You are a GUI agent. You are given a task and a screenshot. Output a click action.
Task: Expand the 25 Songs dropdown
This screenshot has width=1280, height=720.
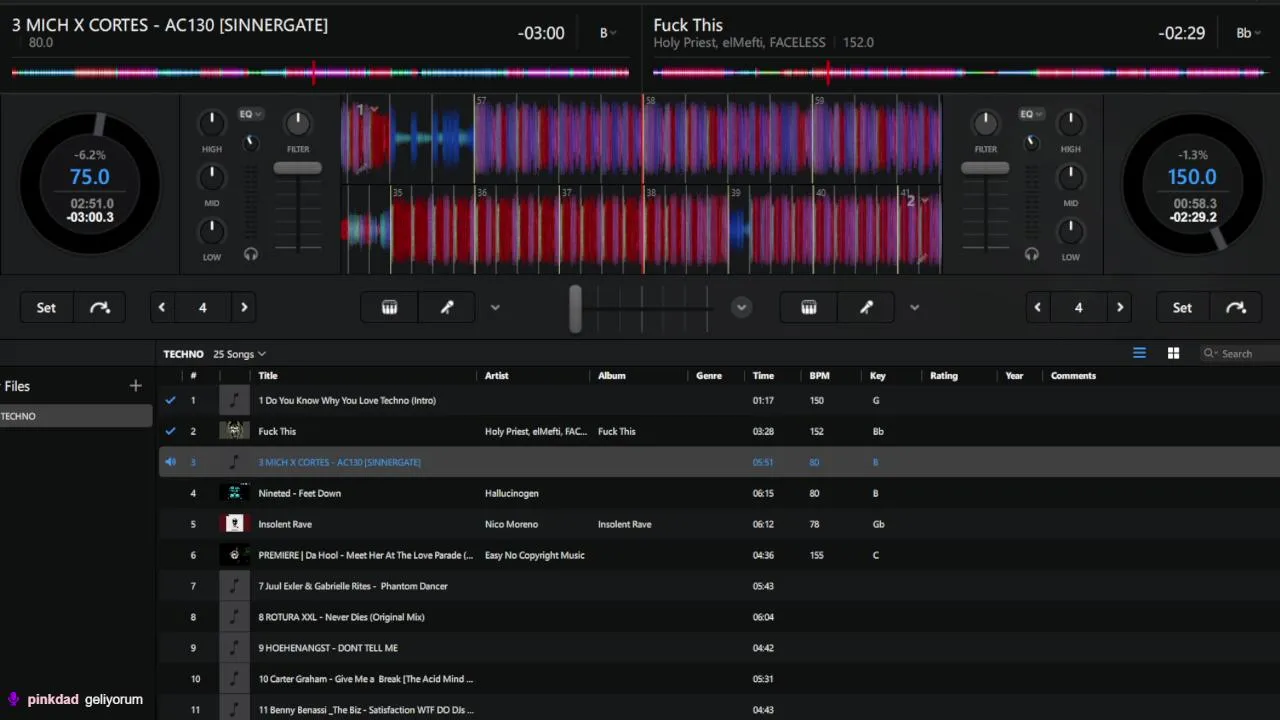coord(240,354)
